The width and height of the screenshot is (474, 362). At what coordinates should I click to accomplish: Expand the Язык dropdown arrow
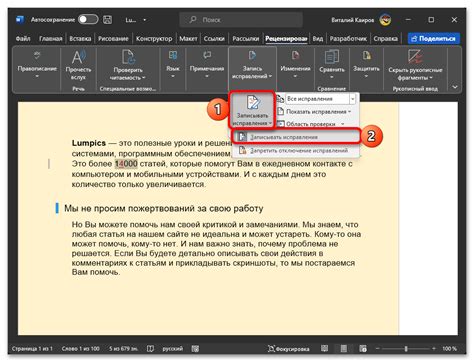point(173,77)
